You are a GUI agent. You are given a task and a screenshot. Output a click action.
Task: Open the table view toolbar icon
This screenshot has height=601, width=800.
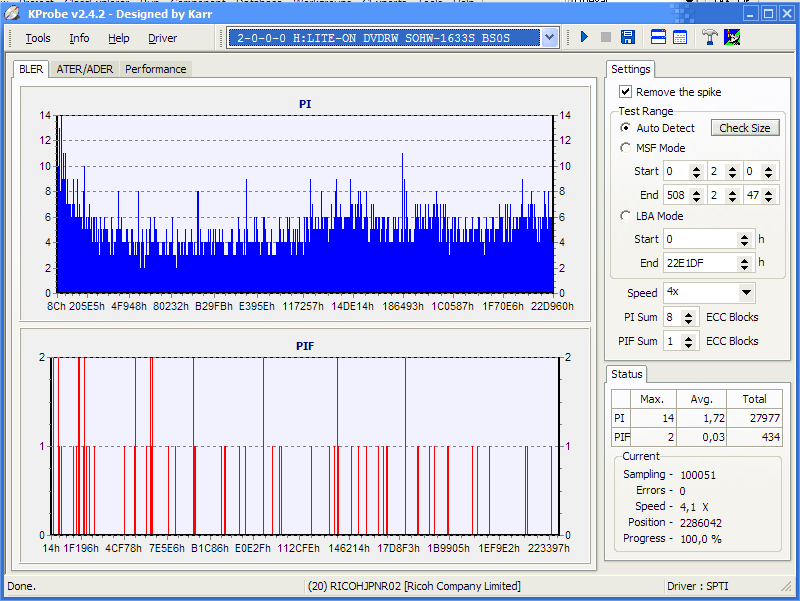point(680,37)
